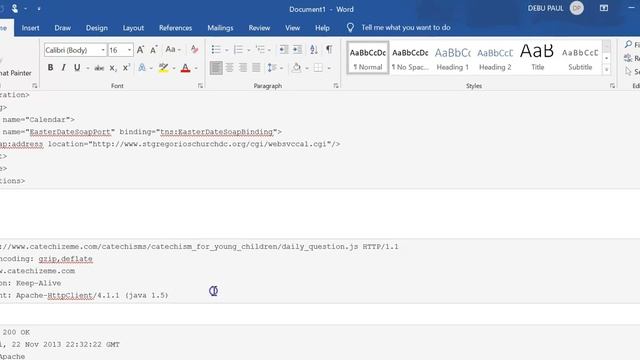Toggle Subscript formatting
The height and width of the screenshot is (360, 640).
pos(113,68)
